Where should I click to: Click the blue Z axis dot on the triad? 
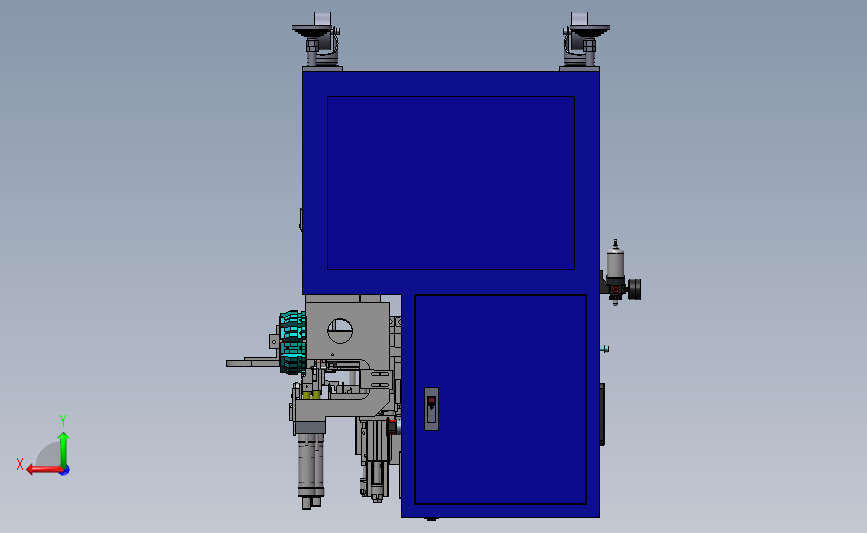(x=65, y=471)
